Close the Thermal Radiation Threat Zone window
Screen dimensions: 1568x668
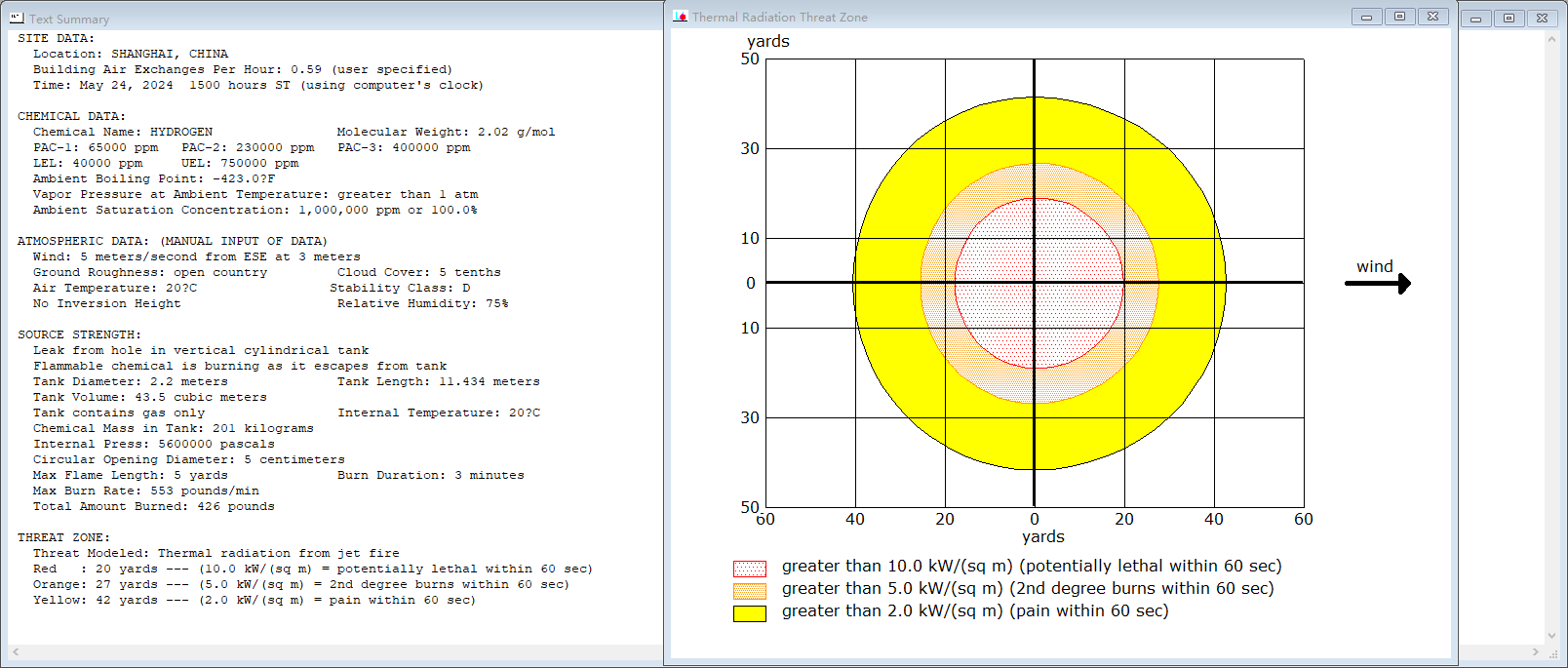pos(1432,17)
